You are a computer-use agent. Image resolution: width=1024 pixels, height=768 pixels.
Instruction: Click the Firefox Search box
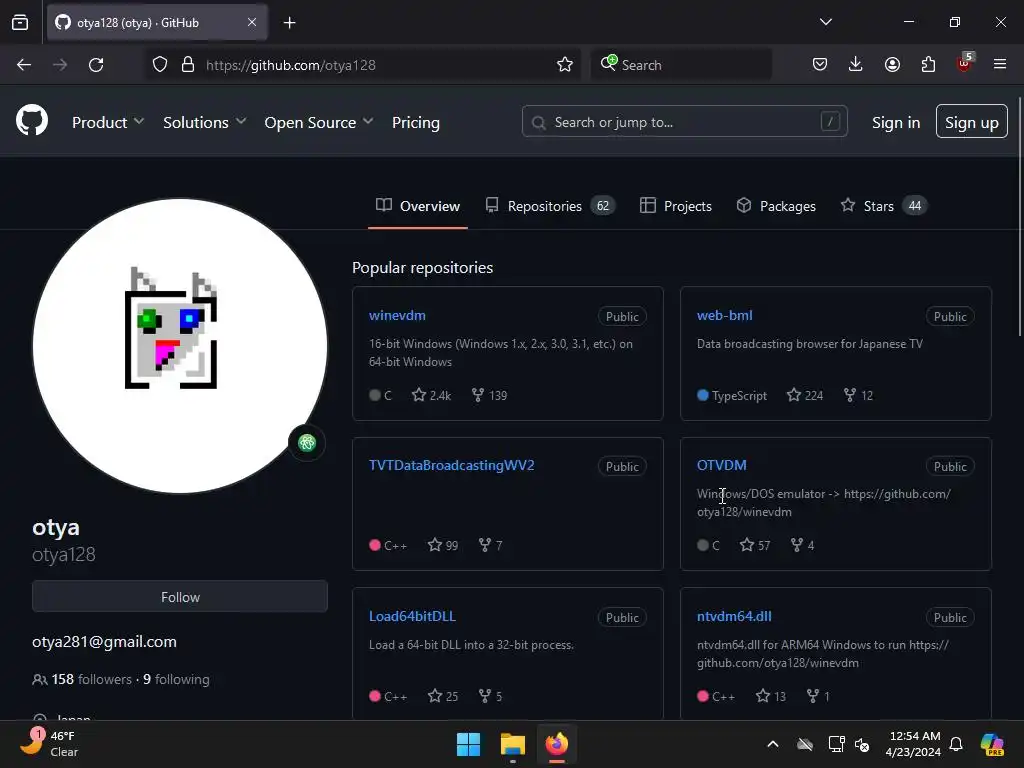pyautogui.click(x=681, y=65)
